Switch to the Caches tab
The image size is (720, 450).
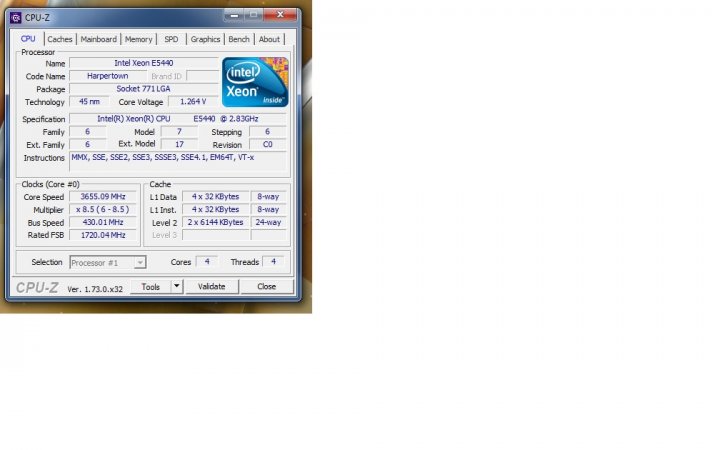point(60,39)
